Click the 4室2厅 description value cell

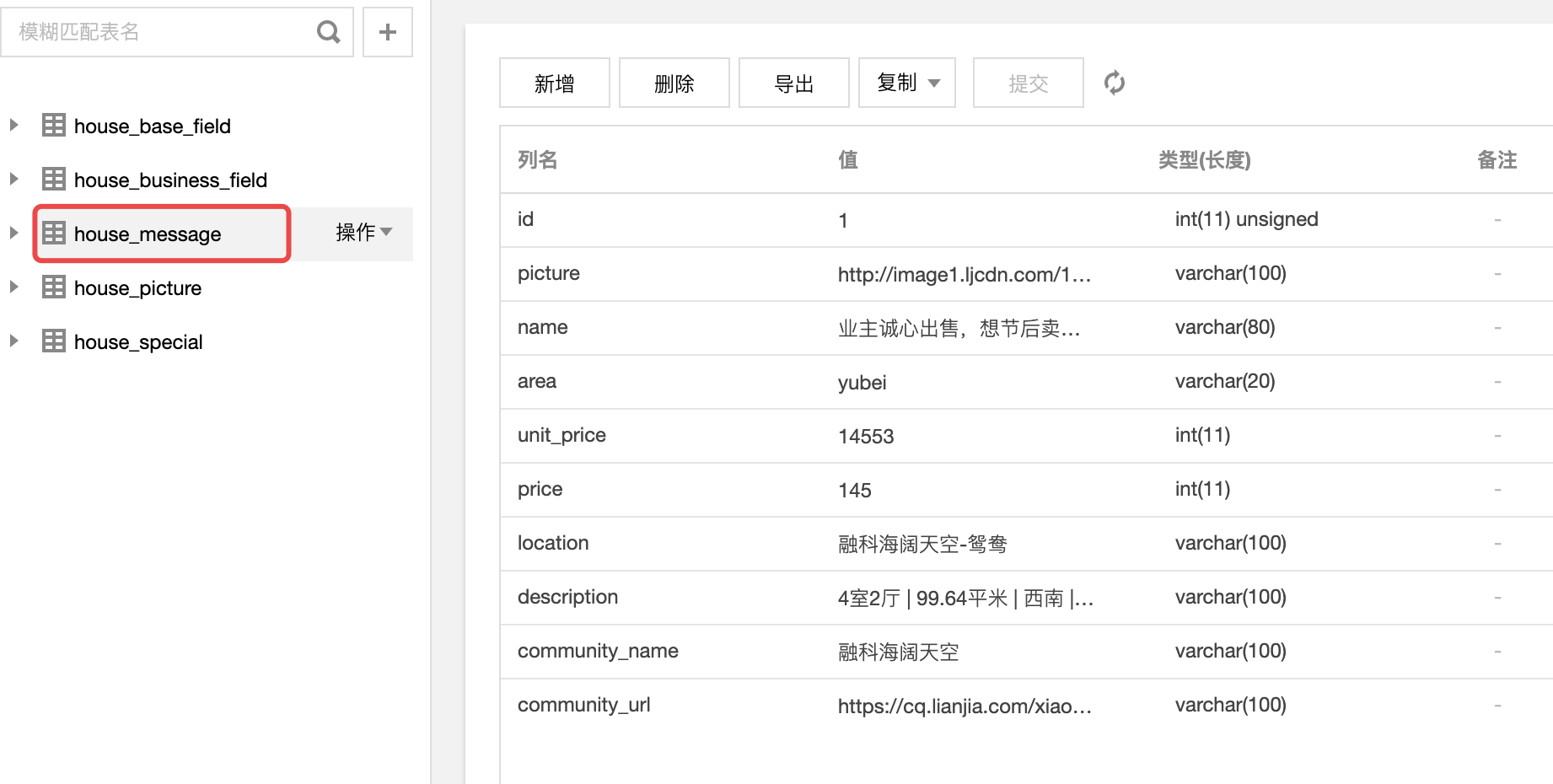coord(966,599)
